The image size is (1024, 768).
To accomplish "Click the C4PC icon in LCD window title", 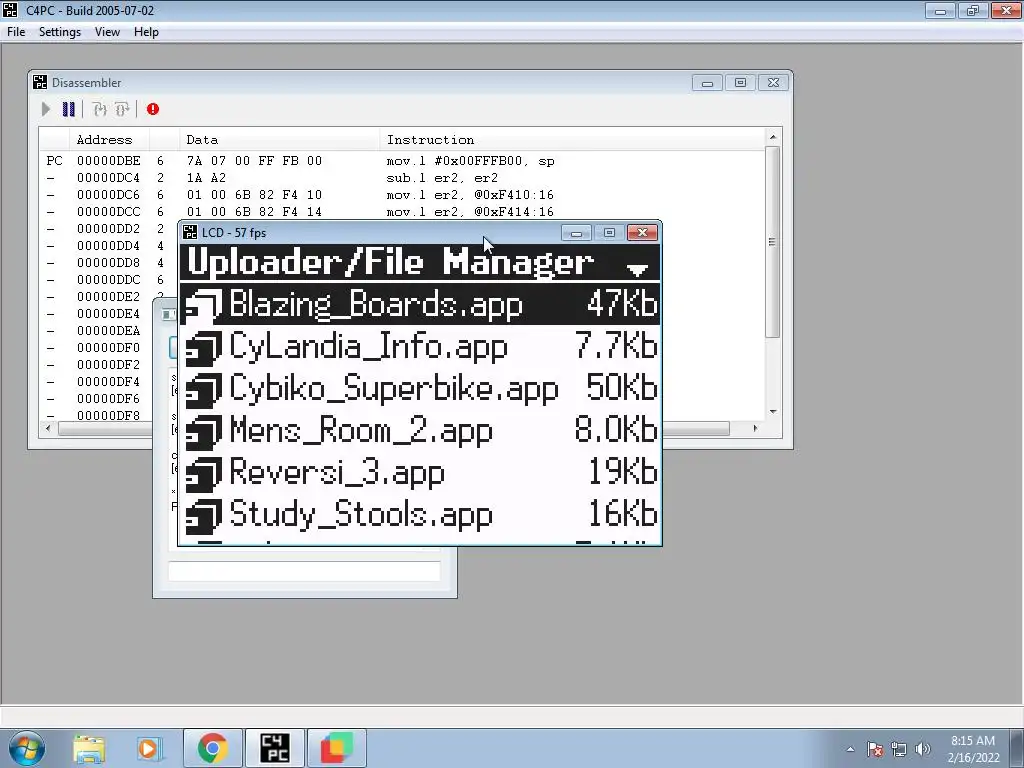I will tap(190, 232).
